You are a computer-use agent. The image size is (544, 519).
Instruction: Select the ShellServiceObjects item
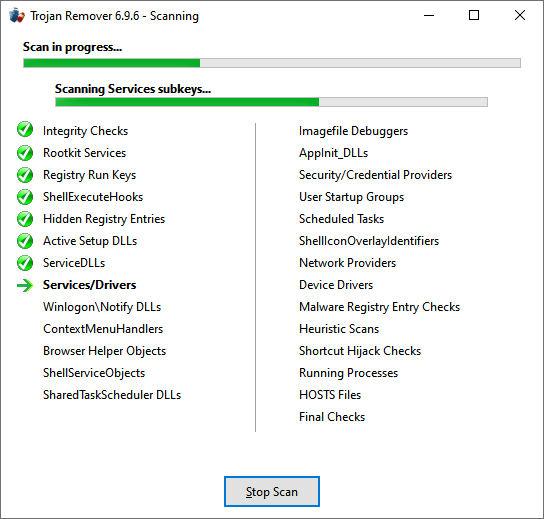(x=94, y=373)
